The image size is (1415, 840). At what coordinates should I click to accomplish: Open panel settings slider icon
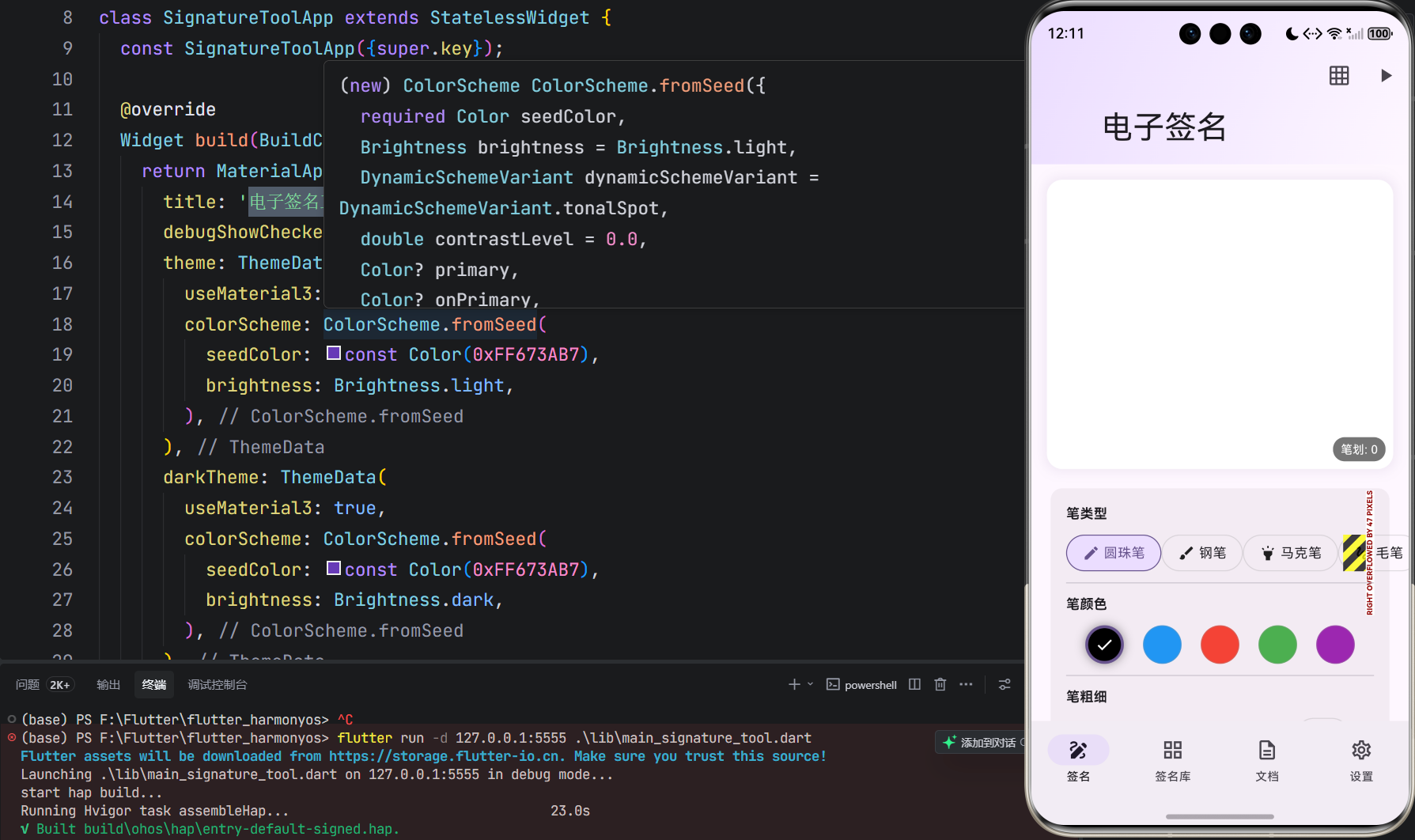pos(1004,684)
